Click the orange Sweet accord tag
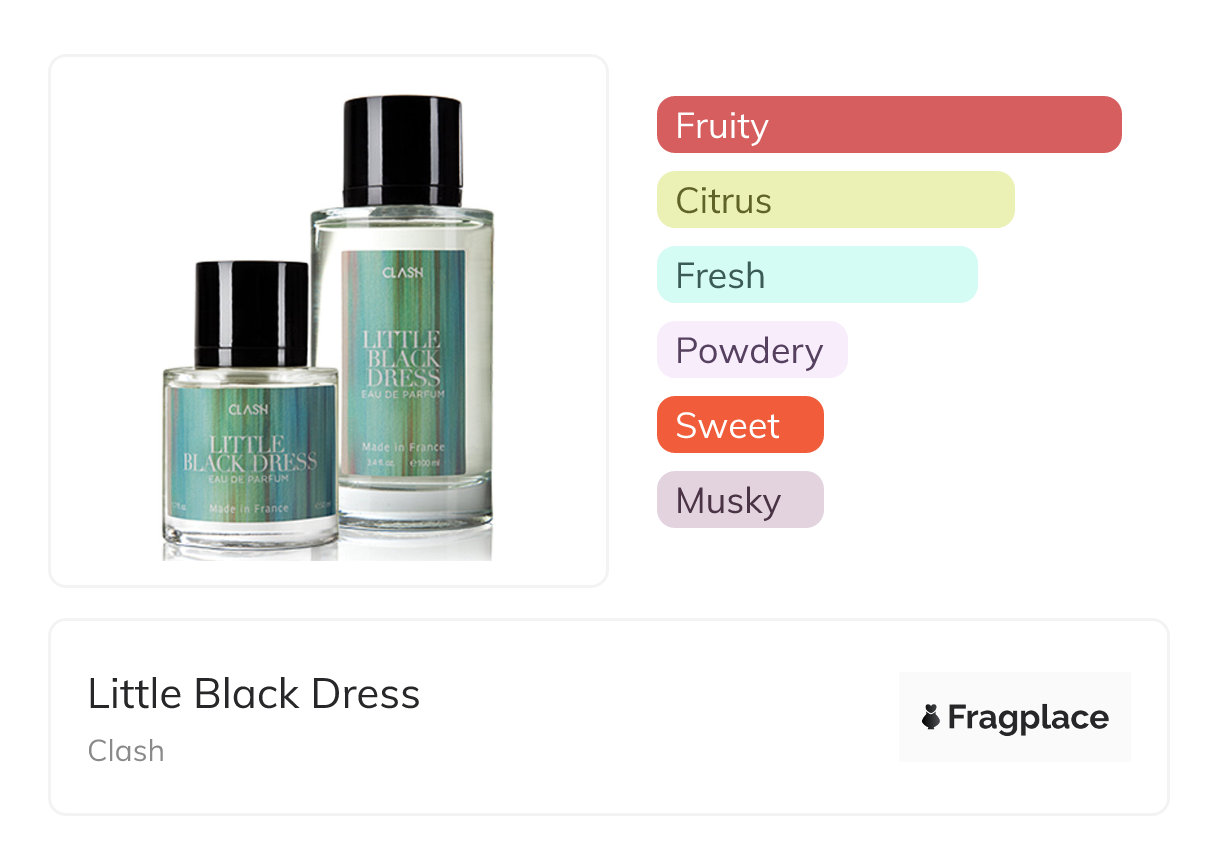 pyautogui.click(x=740, y=425)
